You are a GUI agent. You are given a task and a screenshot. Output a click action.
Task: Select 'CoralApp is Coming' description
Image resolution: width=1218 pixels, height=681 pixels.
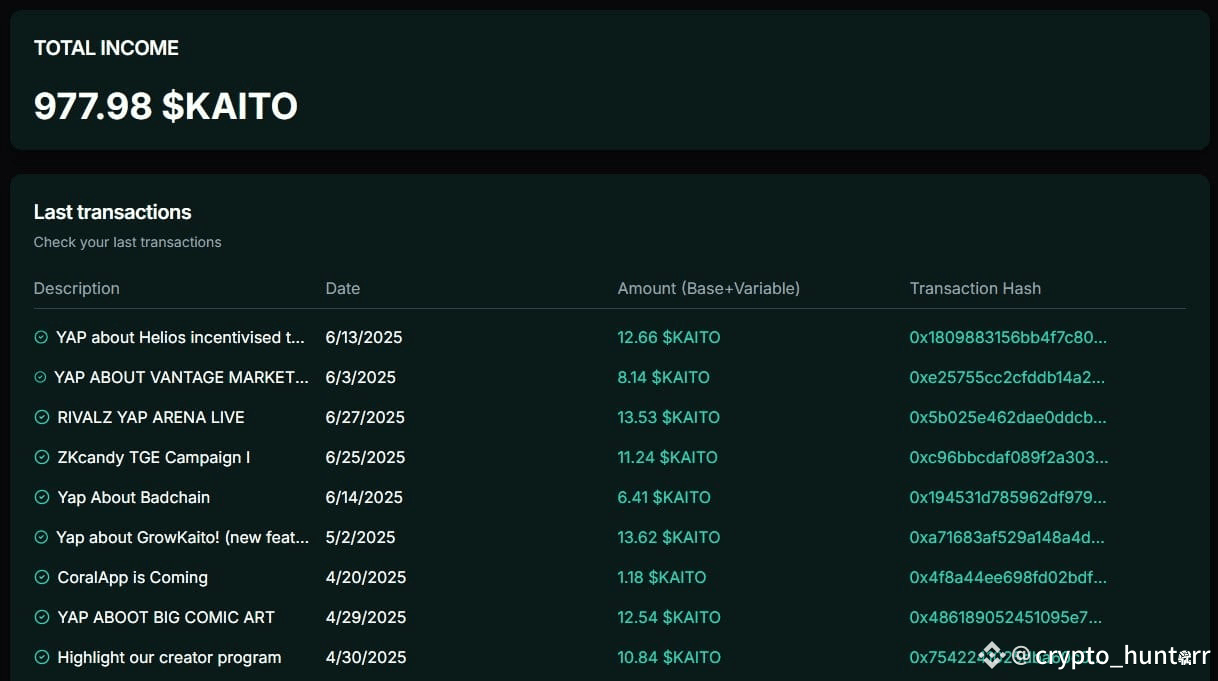pos(133,578)
